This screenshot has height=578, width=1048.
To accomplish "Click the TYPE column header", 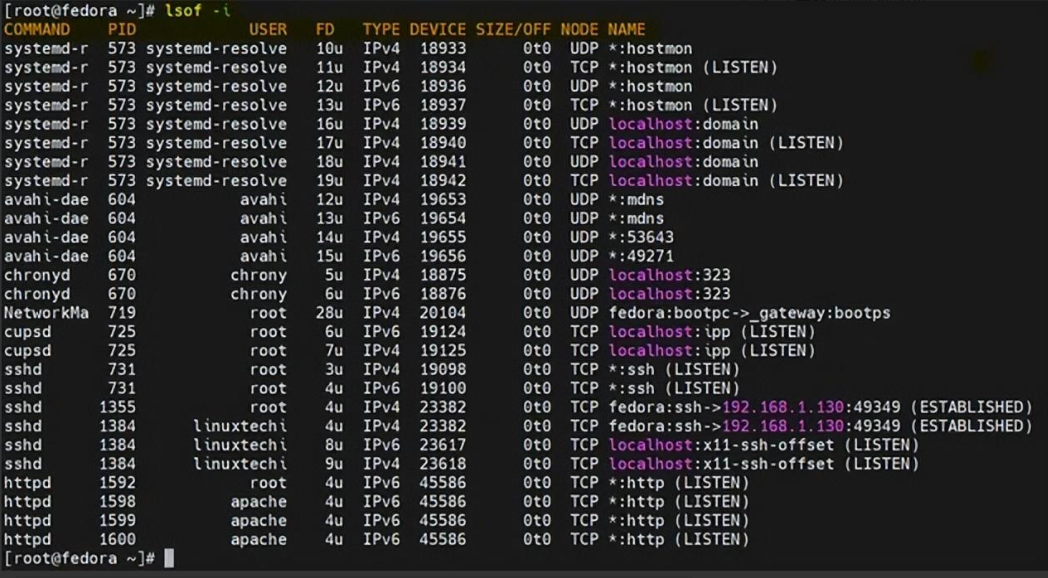I will 381,29.
